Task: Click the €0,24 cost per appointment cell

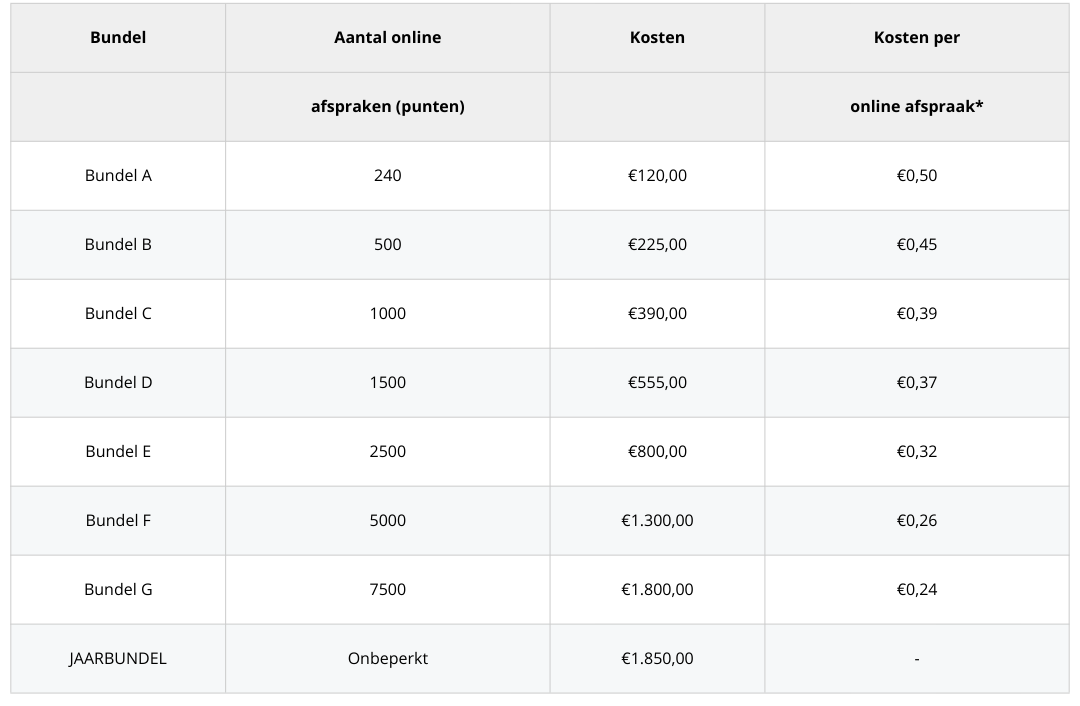Action: click(916, 590)
